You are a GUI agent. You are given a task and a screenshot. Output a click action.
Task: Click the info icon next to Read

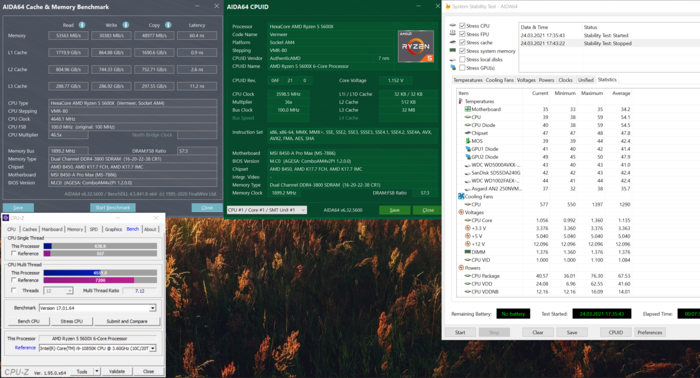82,25
